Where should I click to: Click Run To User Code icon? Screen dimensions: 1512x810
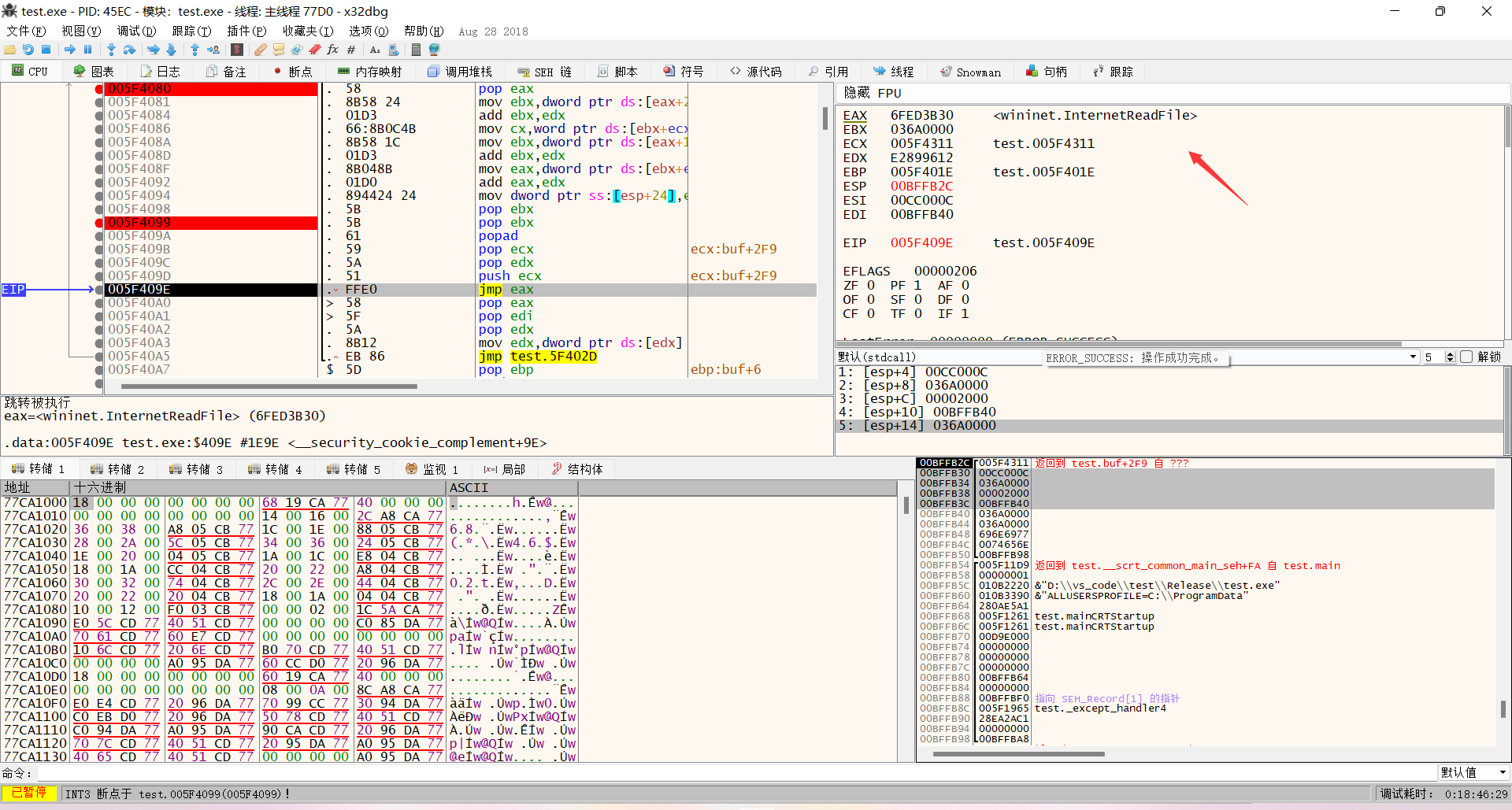[213, 50]
